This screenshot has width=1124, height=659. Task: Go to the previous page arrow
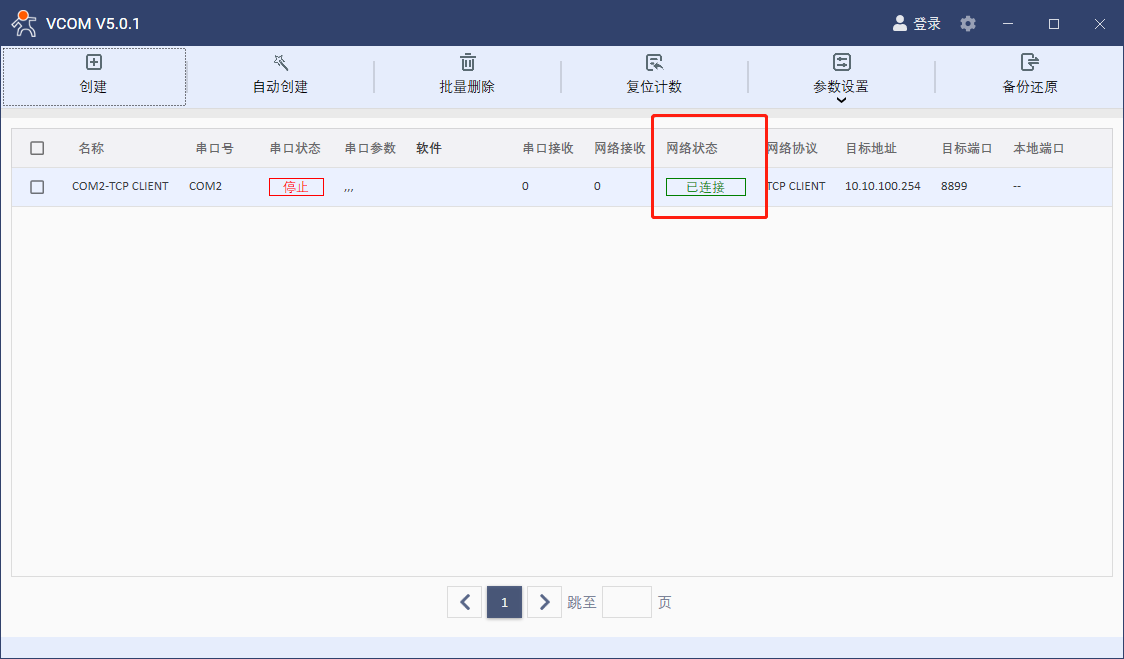[464, 602]
